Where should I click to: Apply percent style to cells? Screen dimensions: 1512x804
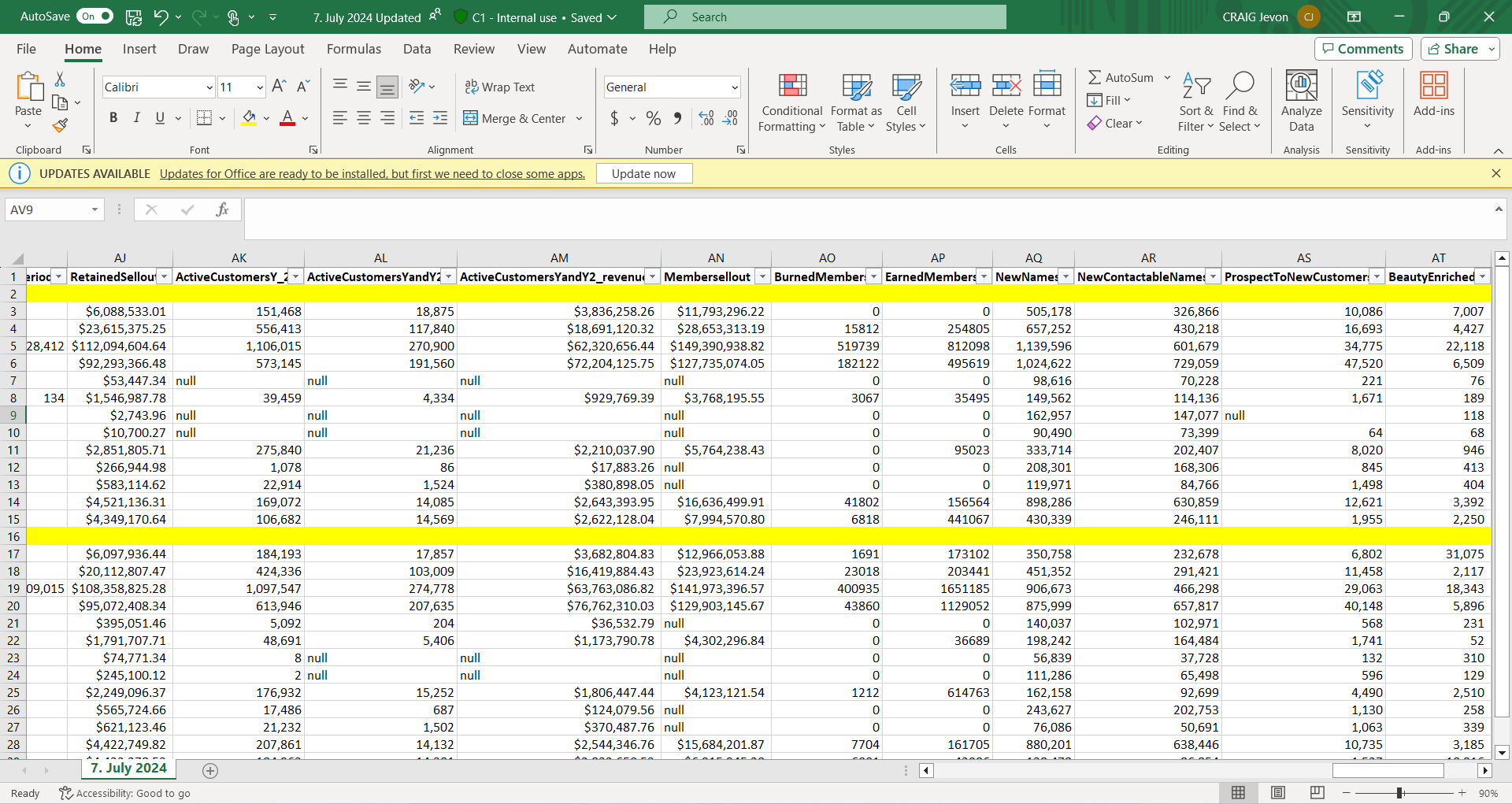(653, 118)
